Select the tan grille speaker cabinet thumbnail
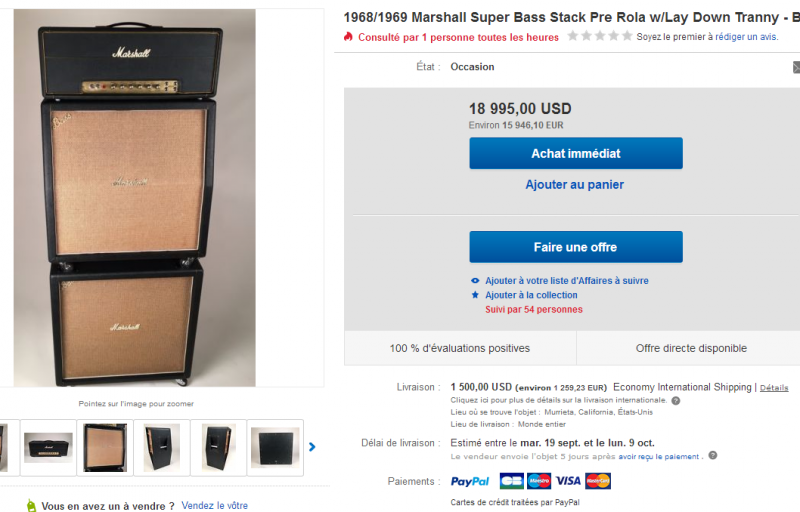Image resolution: width=800 pixels, height=512 pixels. (104, 447)
